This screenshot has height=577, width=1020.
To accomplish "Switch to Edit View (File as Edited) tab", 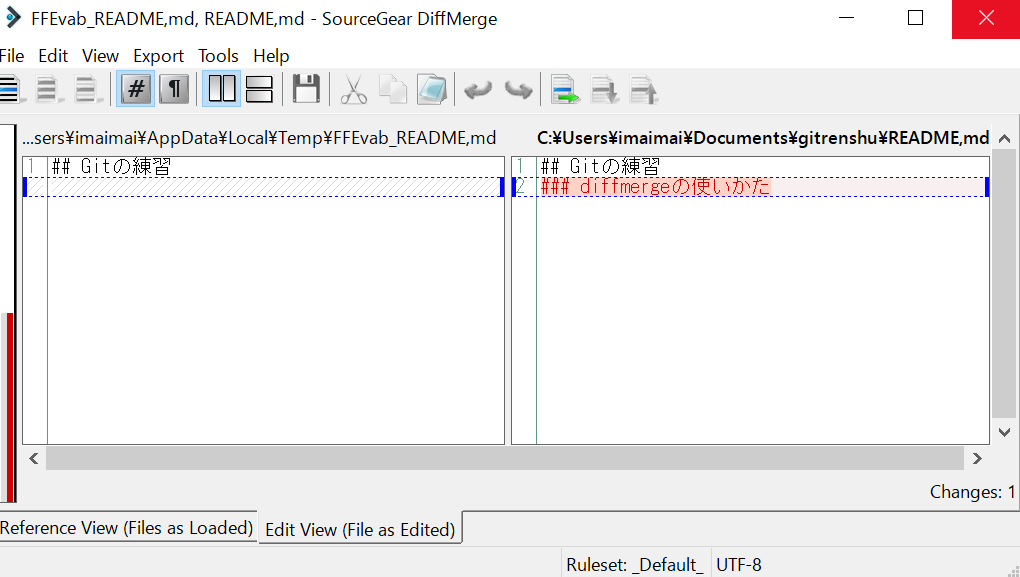I will coord(360,530).
